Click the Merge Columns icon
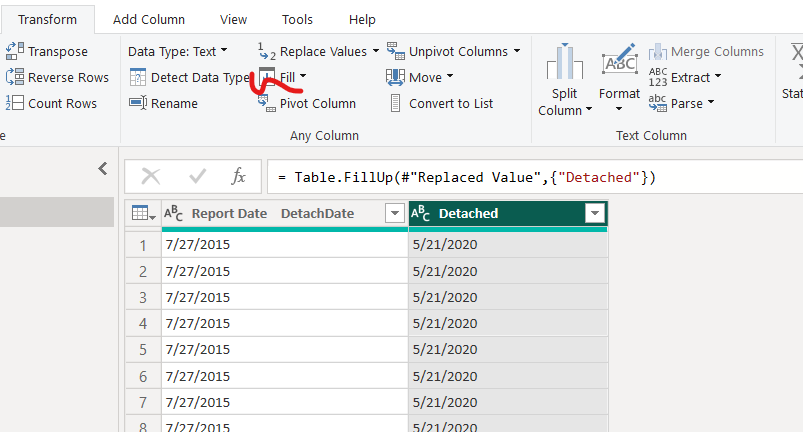 658,51
